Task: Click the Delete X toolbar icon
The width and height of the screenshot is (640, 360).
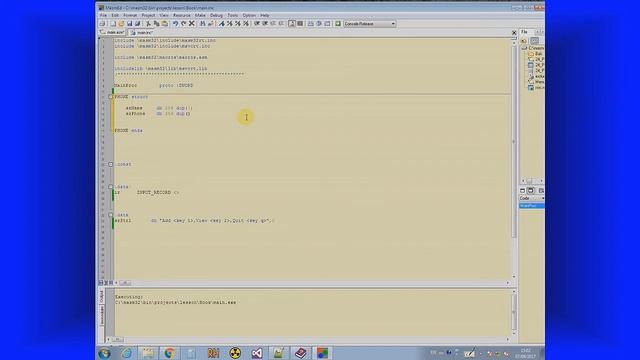Action: [x=191, y=24]
